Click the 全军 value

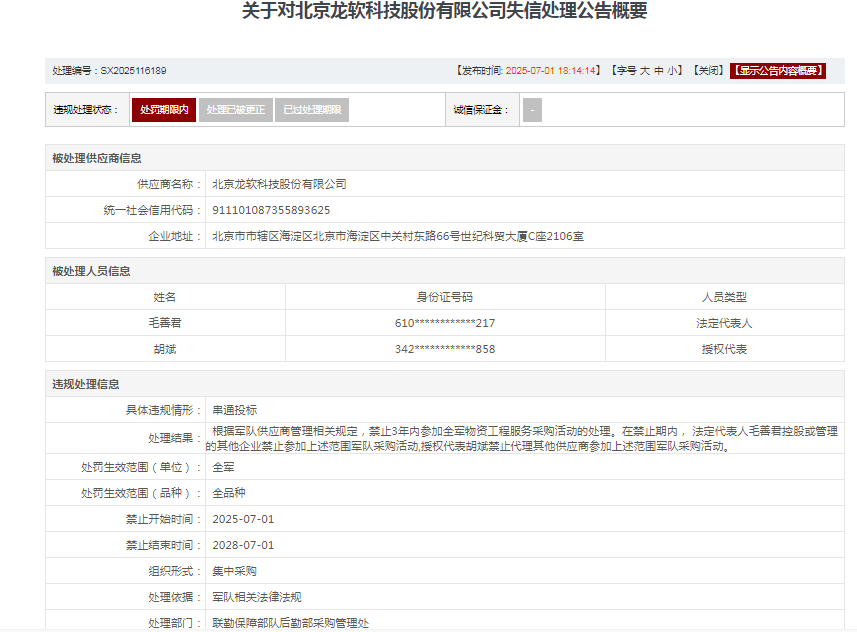pos(223,467)
